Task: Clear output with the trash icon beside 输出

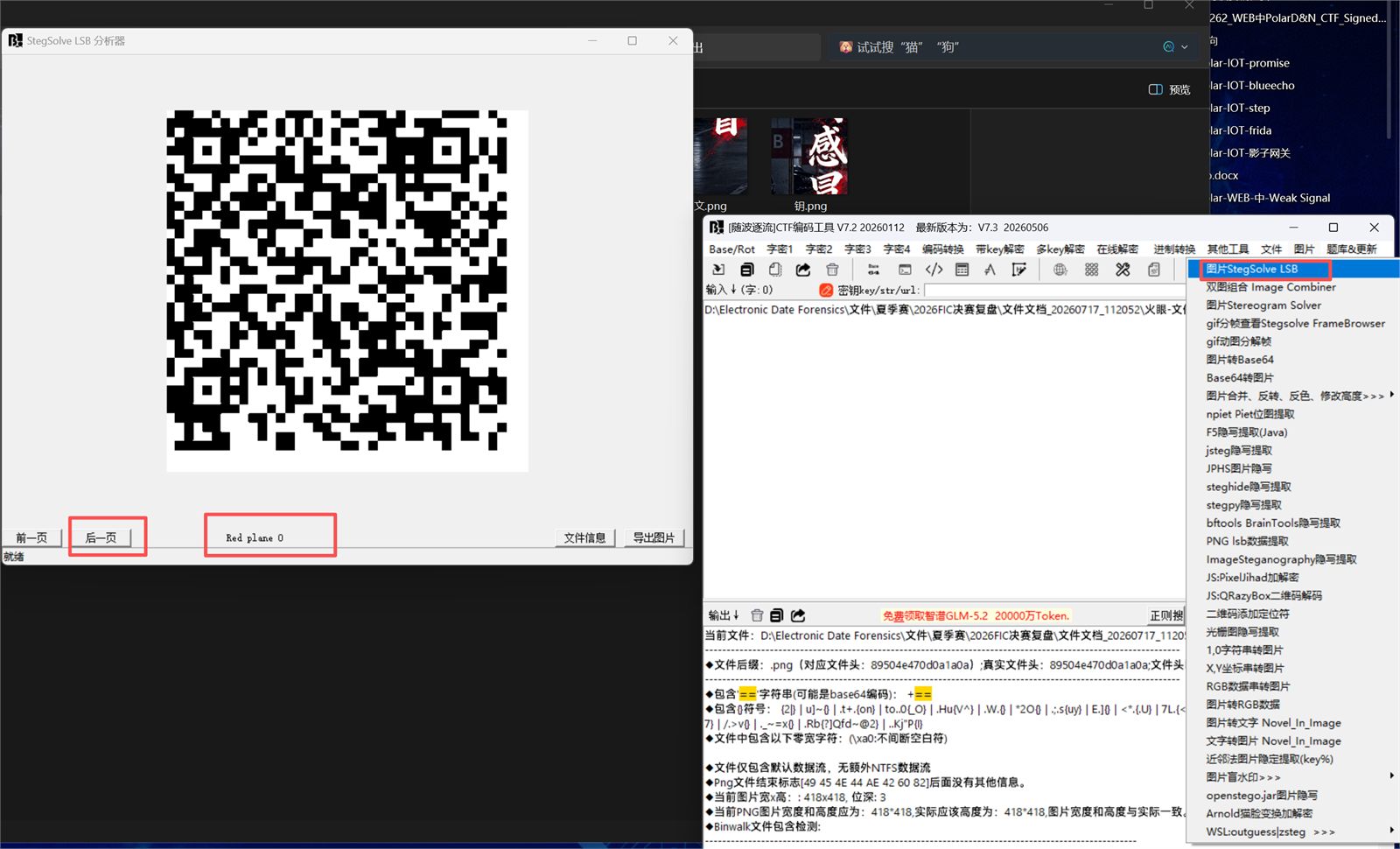Action: [757, 615]
